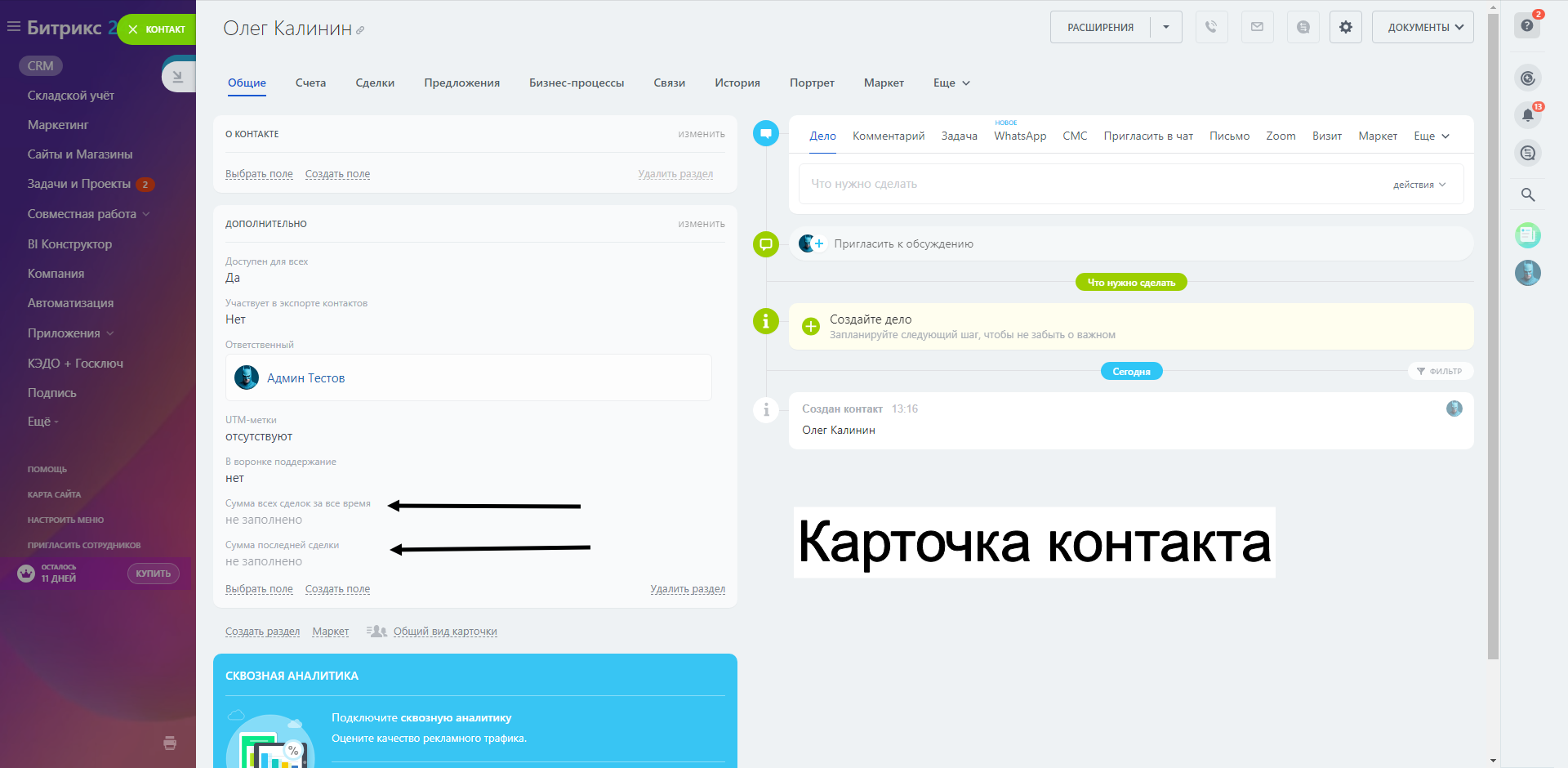Click the vertical scrollbar of the contact card
The height and width of the screenshot is (768, 1568).
click(1493, 335)
